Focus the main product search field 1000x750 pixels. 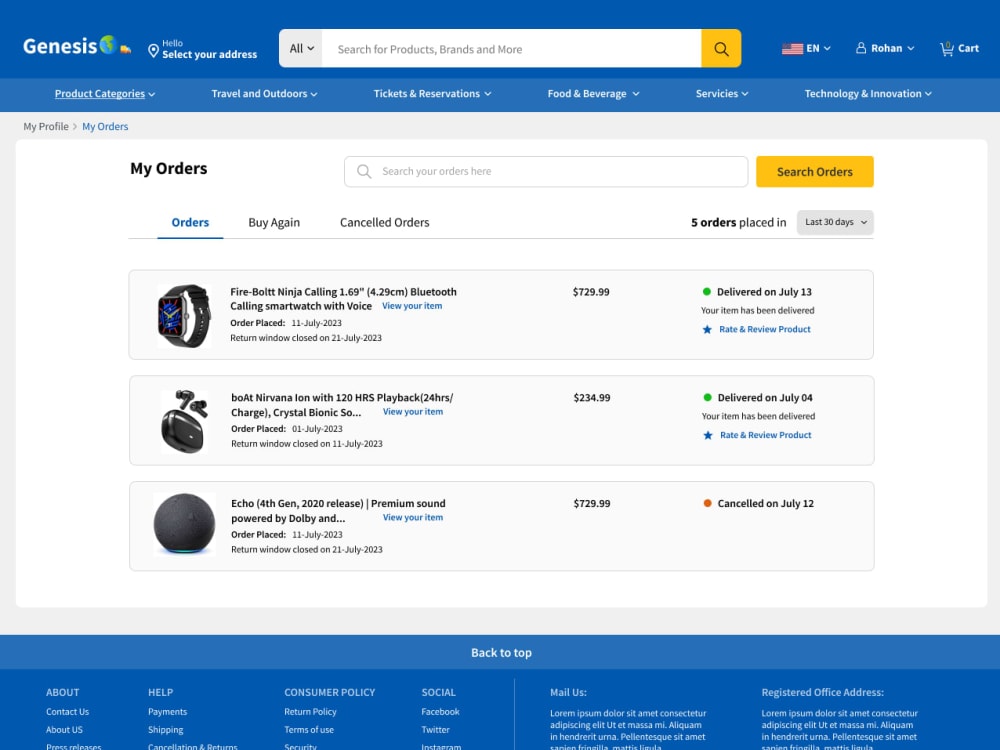click(x=511, y=48)
